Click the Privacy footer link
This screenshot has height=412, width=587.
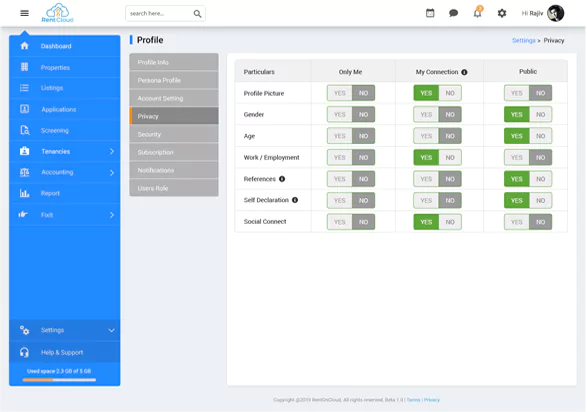pyautogui.click(x=432, y=400)
